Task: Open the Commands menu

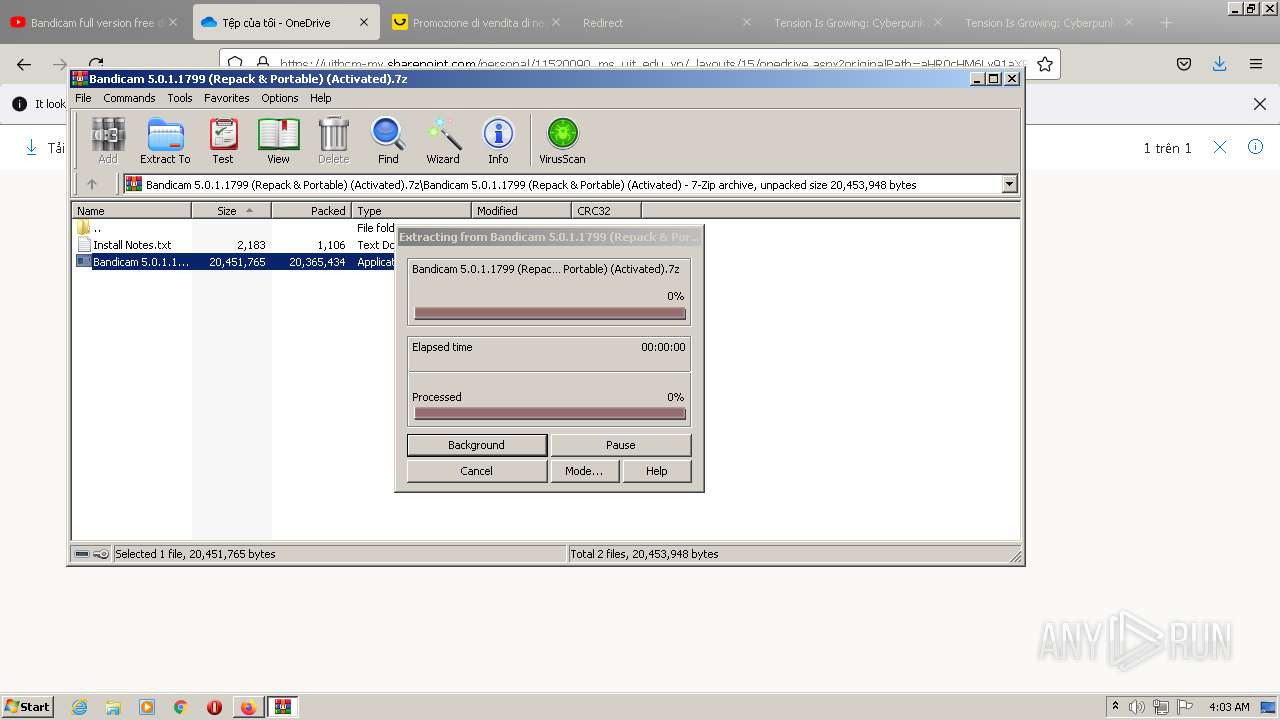Action: (x=129, y=98)
